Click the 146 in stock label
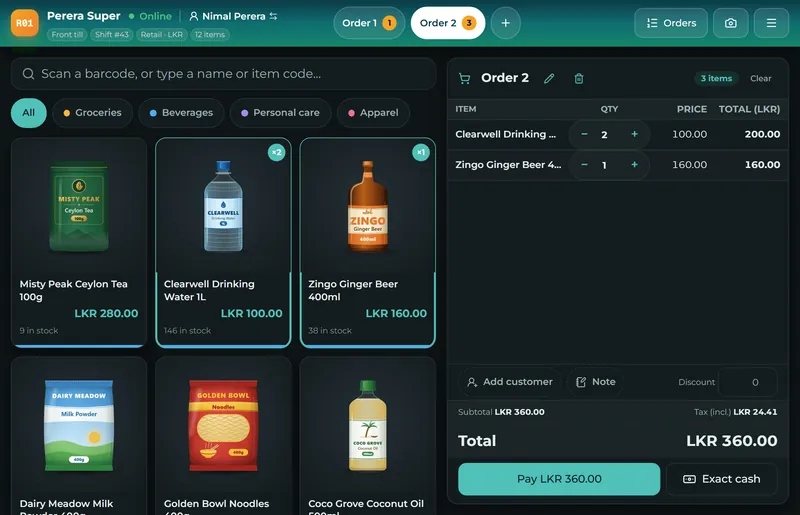Image resolution: width=800 pixels, height=515 pixels. tap(187, 331)
